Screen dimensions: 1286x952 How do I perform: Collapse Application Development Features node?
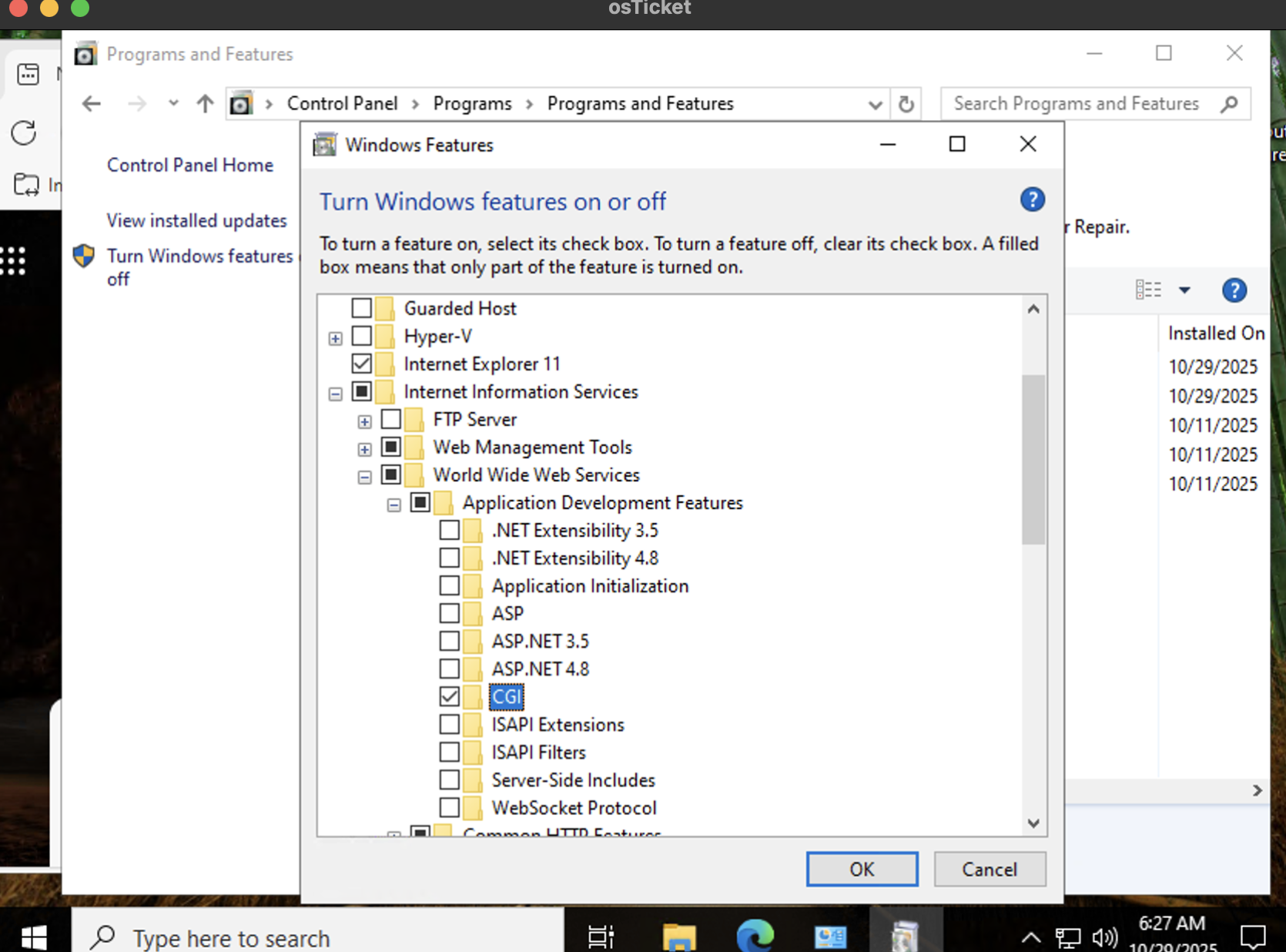point(394,504)
